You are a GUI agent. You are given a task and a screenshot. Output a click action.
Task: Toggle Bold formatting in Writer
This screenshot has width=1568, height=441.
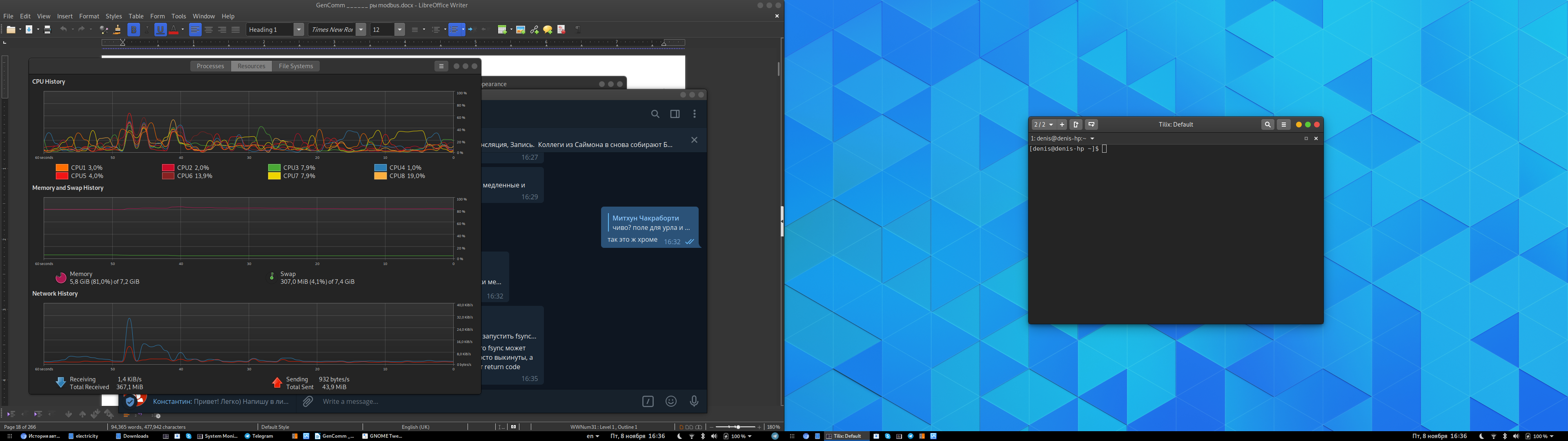(x=134, y=29)
